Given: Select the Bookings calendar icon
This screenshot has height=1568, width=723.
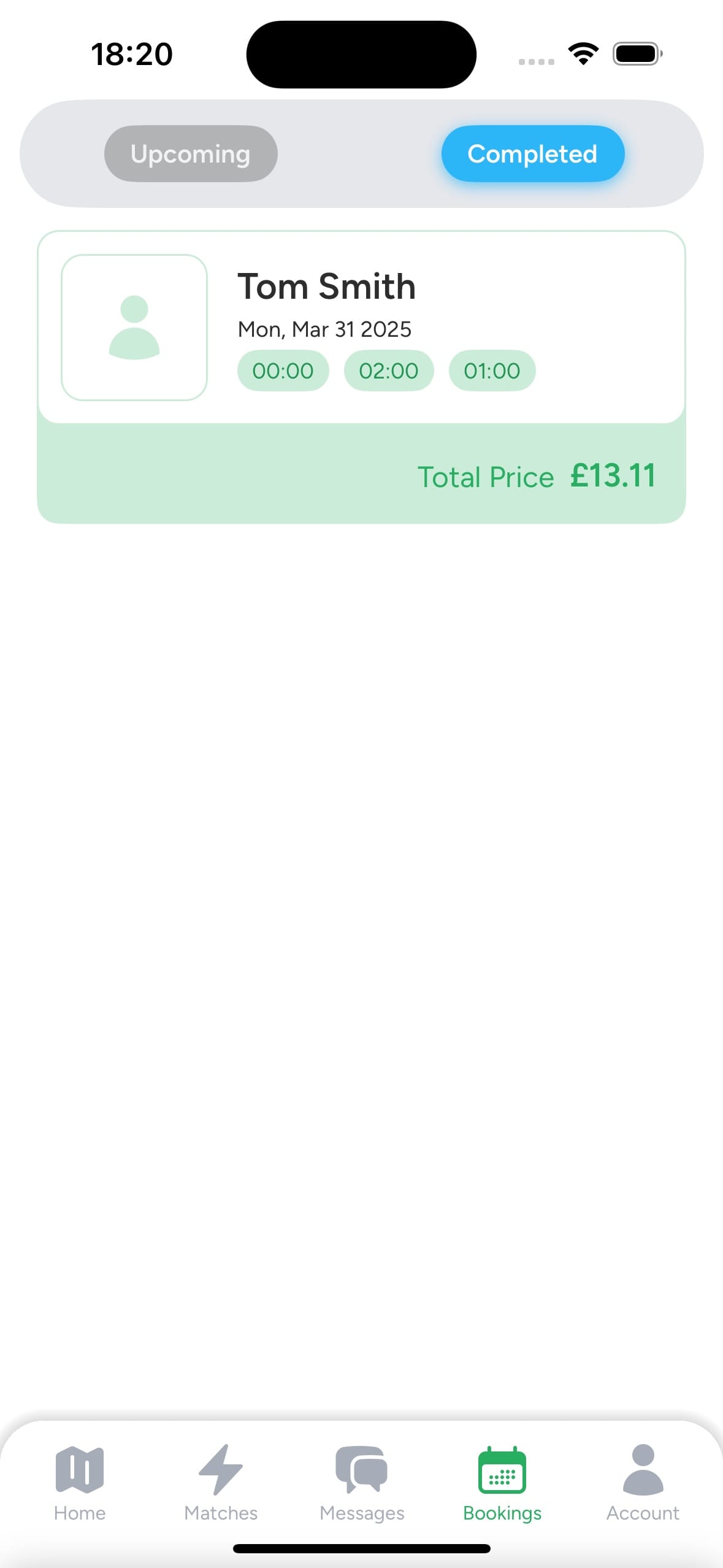Looking at the screenshot, I should 502,1469.
